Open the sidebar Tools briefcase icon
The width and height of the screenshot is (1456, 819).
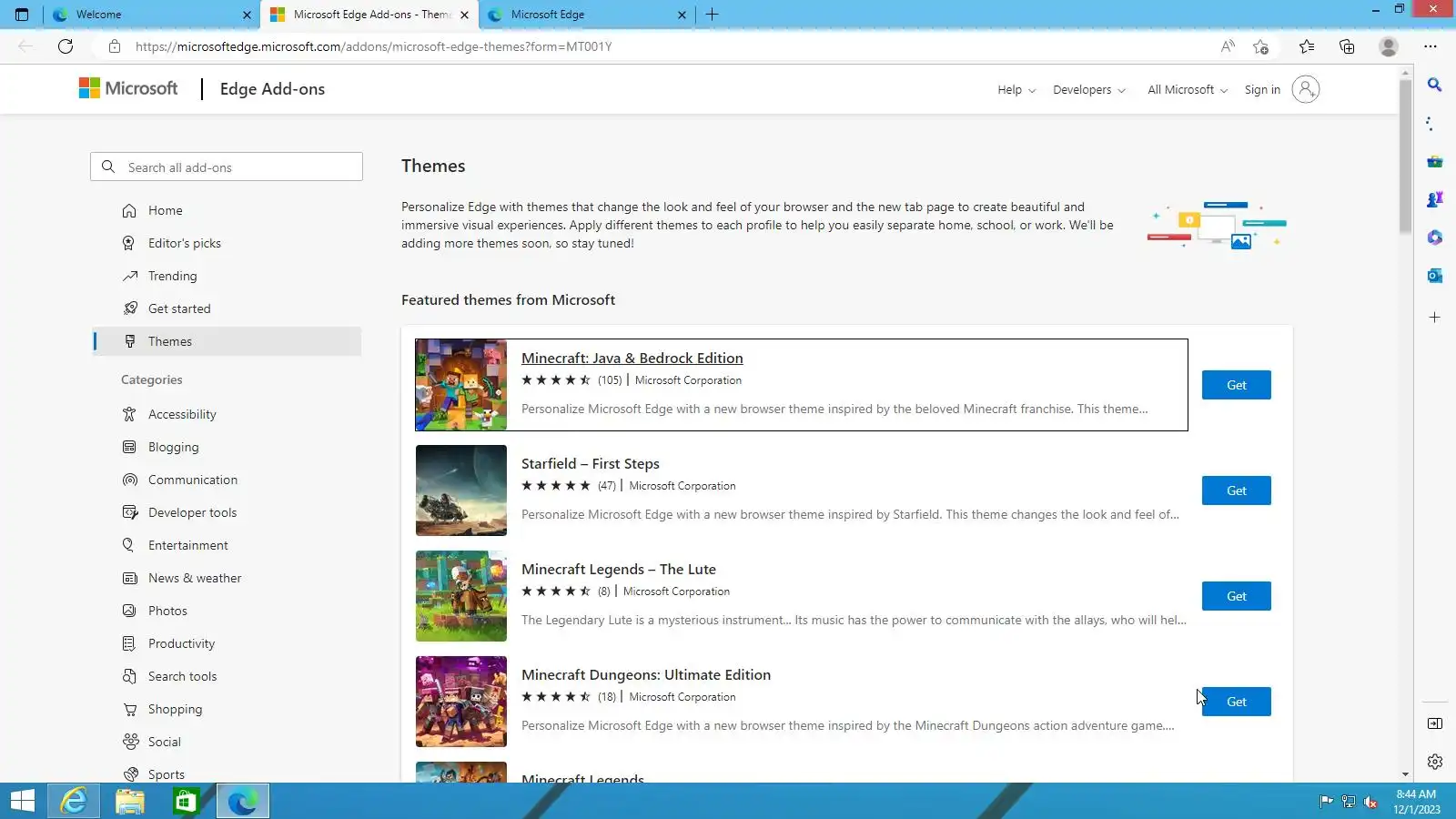click(1435, 161)
